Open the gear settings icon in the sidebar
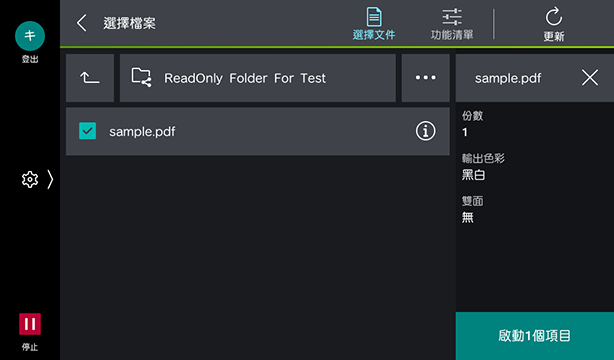This screenshot has width=614, height=360. pyautogui.click(x=30, y=180)
